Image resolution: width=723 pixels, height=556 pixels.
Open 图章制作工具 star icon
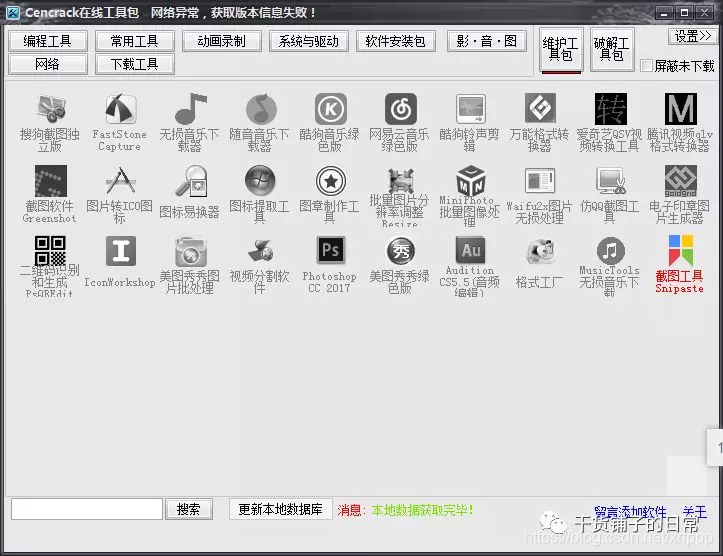(330, 181)
